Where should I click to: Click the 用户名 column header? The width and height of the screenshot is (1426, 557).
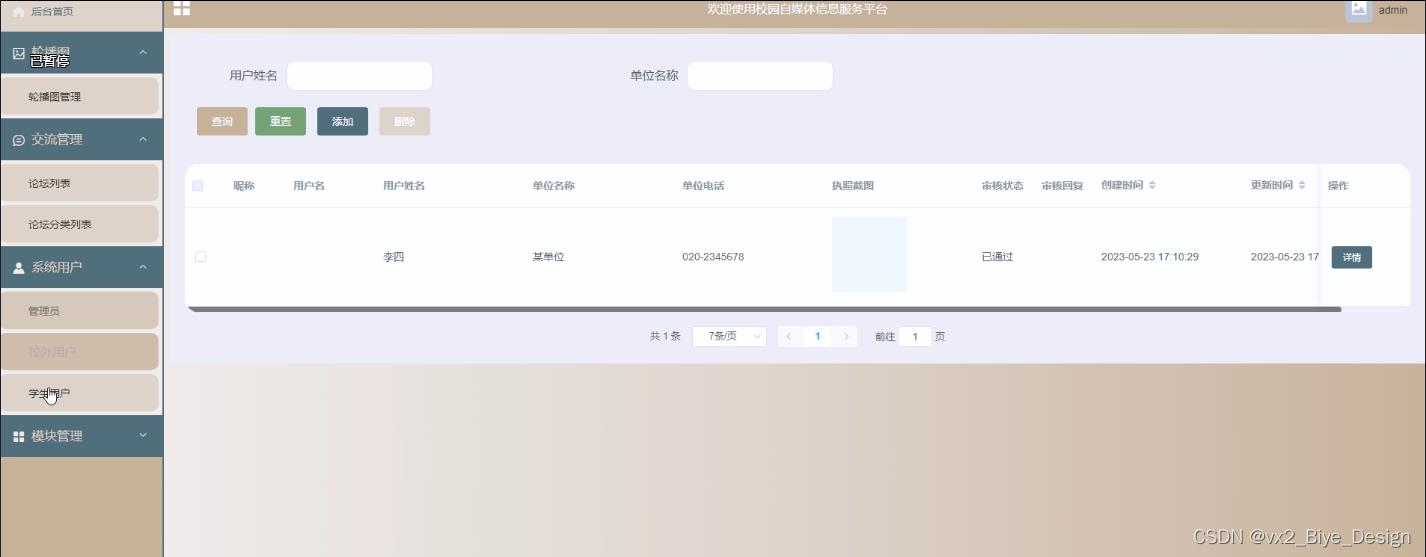click(309, 186)
